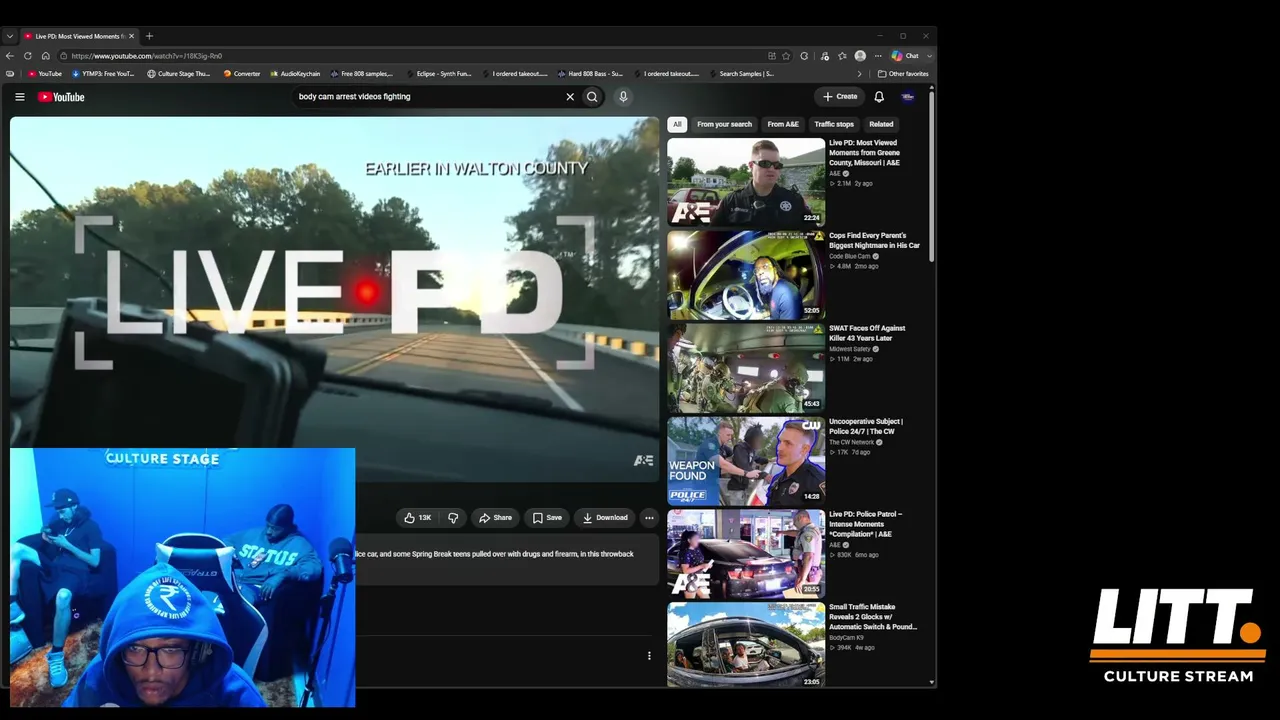Clear the search query with the X

(570, 97)
